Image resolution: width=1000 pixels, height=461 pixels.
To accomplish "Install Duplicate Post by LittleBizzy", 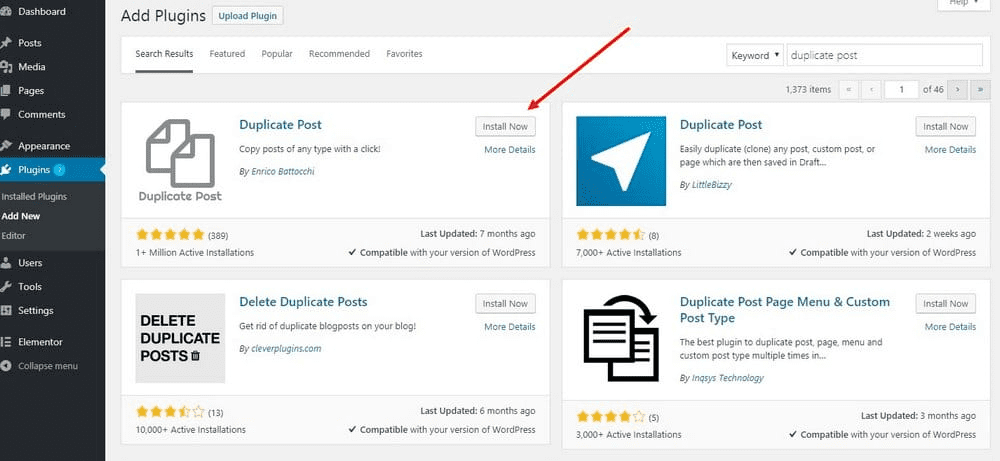I will [x=946, y=126].
